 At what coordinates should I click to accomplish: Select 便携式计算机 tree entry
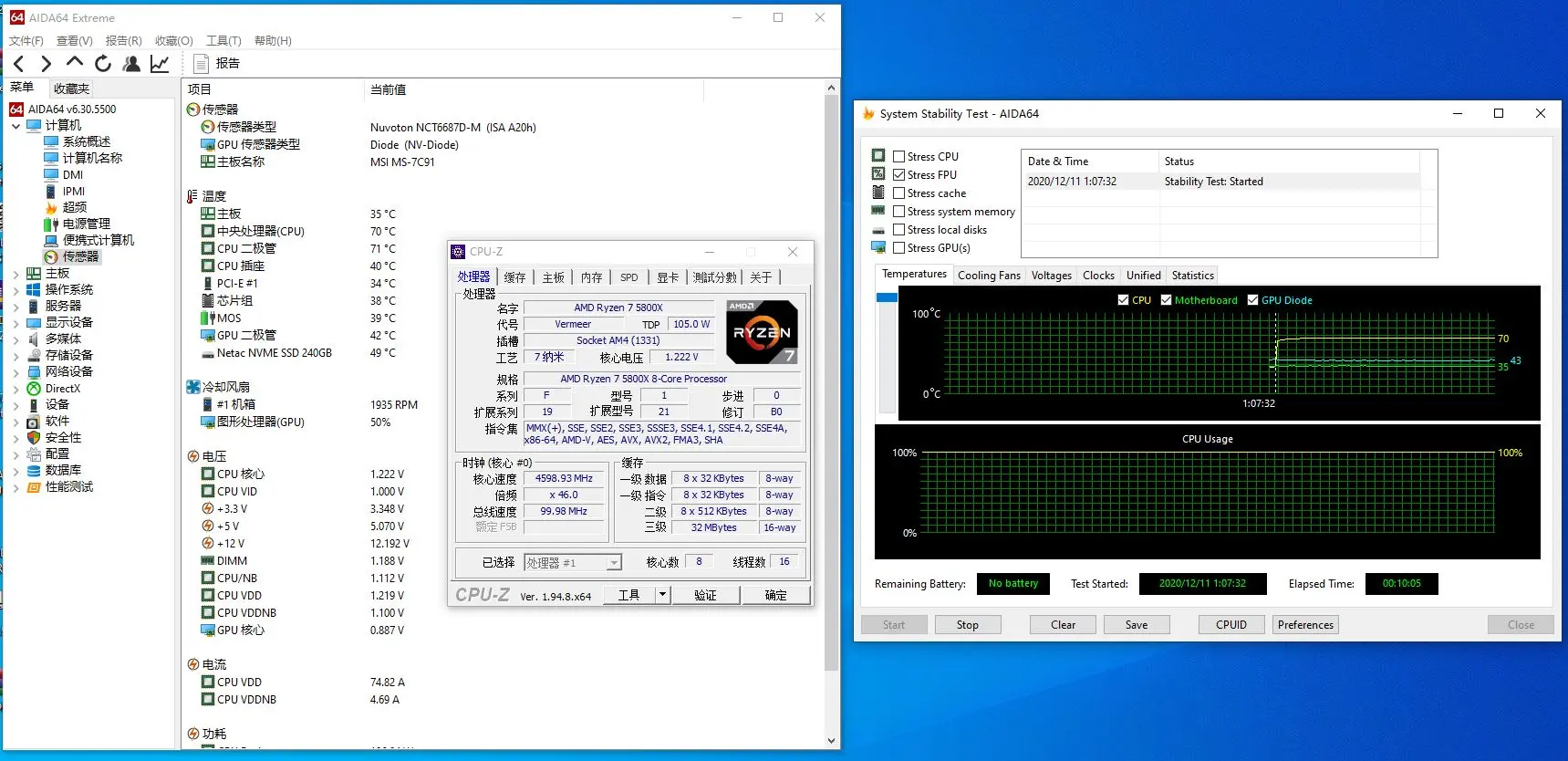click(x=98, y=240)
